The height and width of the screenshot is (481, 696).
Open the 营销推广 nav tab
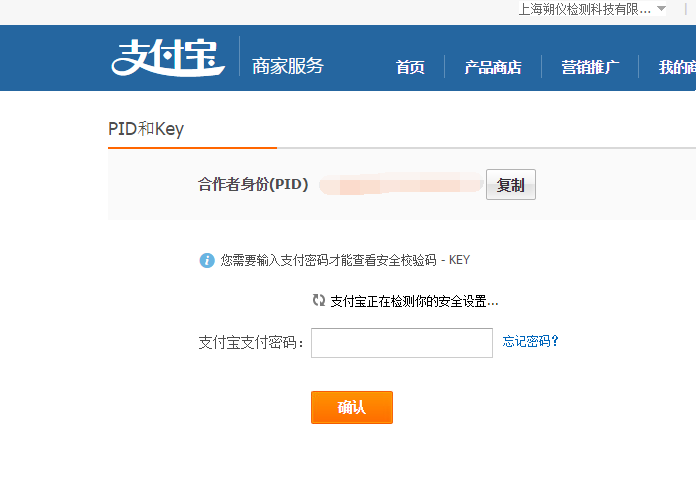(x=590, y=67)
